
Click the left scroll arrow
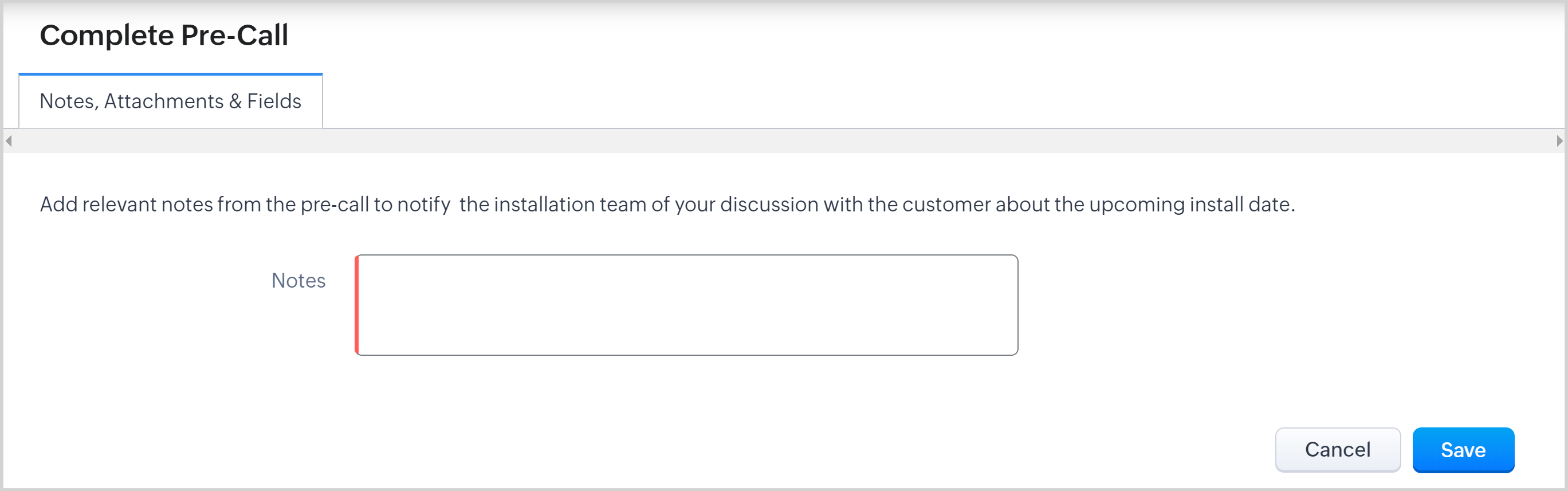pyautogui.click(x=9, y=141)
